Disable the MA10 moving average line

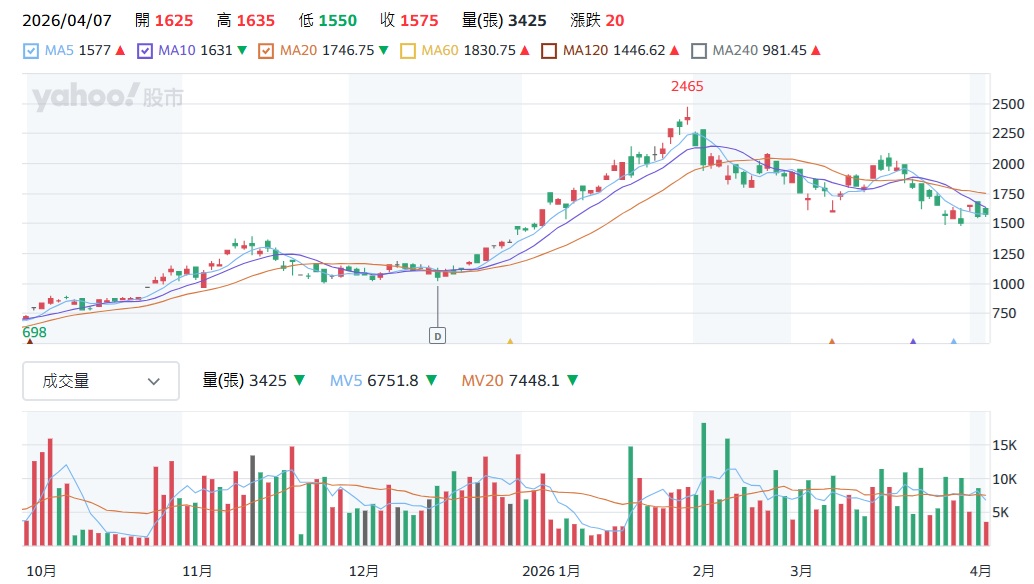click(146, 51)
